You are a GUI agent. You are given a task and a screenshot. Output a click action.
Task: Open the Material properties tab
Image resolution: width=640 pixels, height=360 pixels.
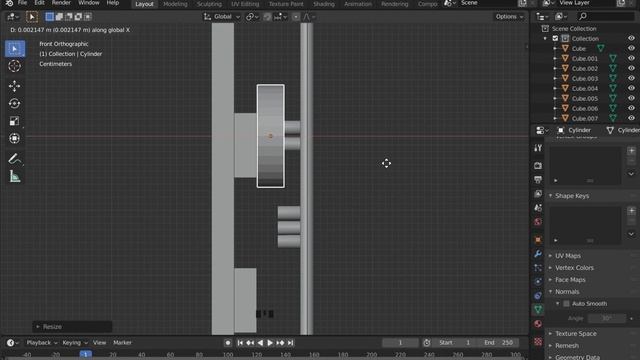click(x=538, y=324)
